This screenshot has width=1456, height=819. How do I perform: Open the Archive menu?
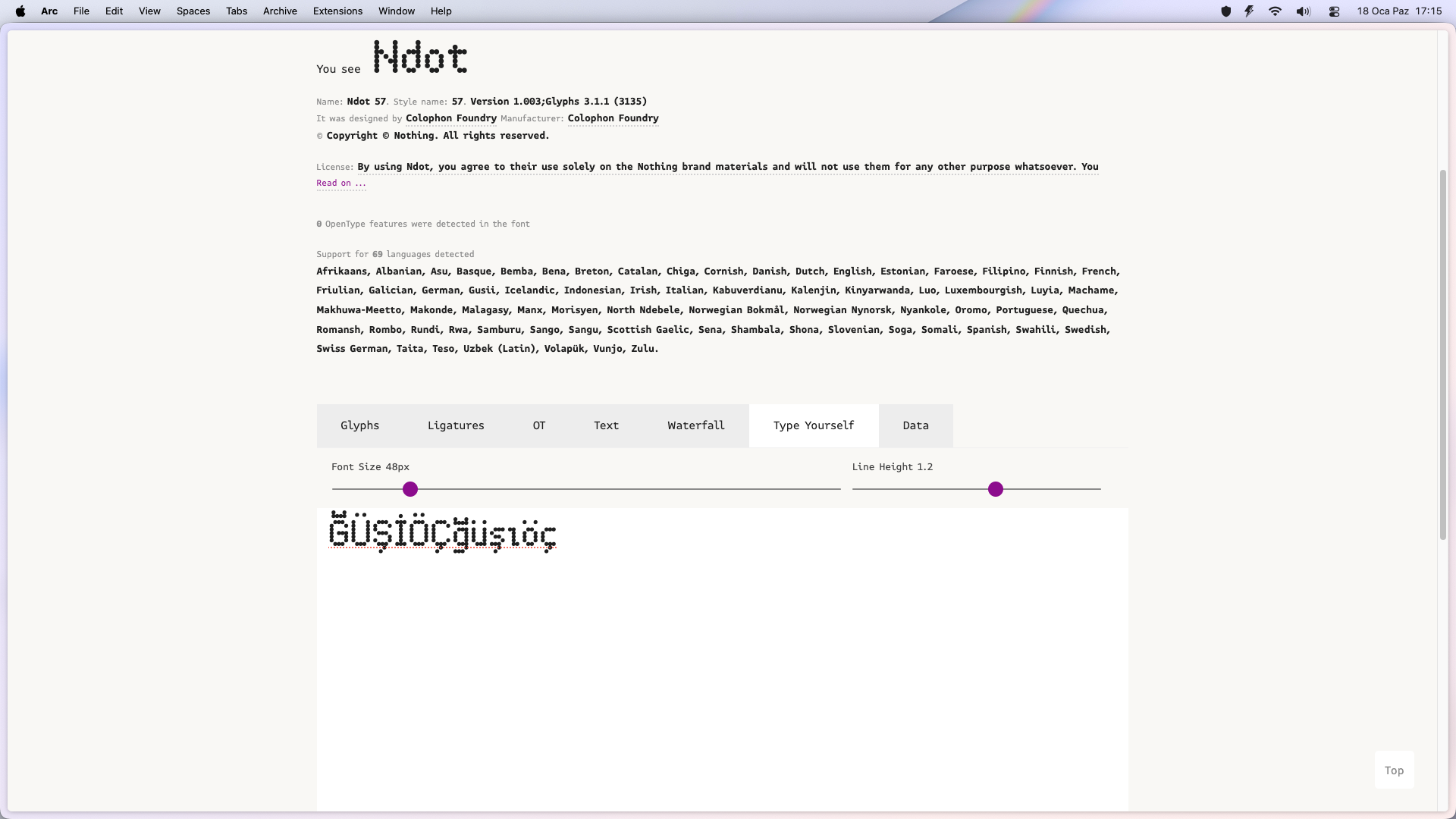tap(280, 11)
